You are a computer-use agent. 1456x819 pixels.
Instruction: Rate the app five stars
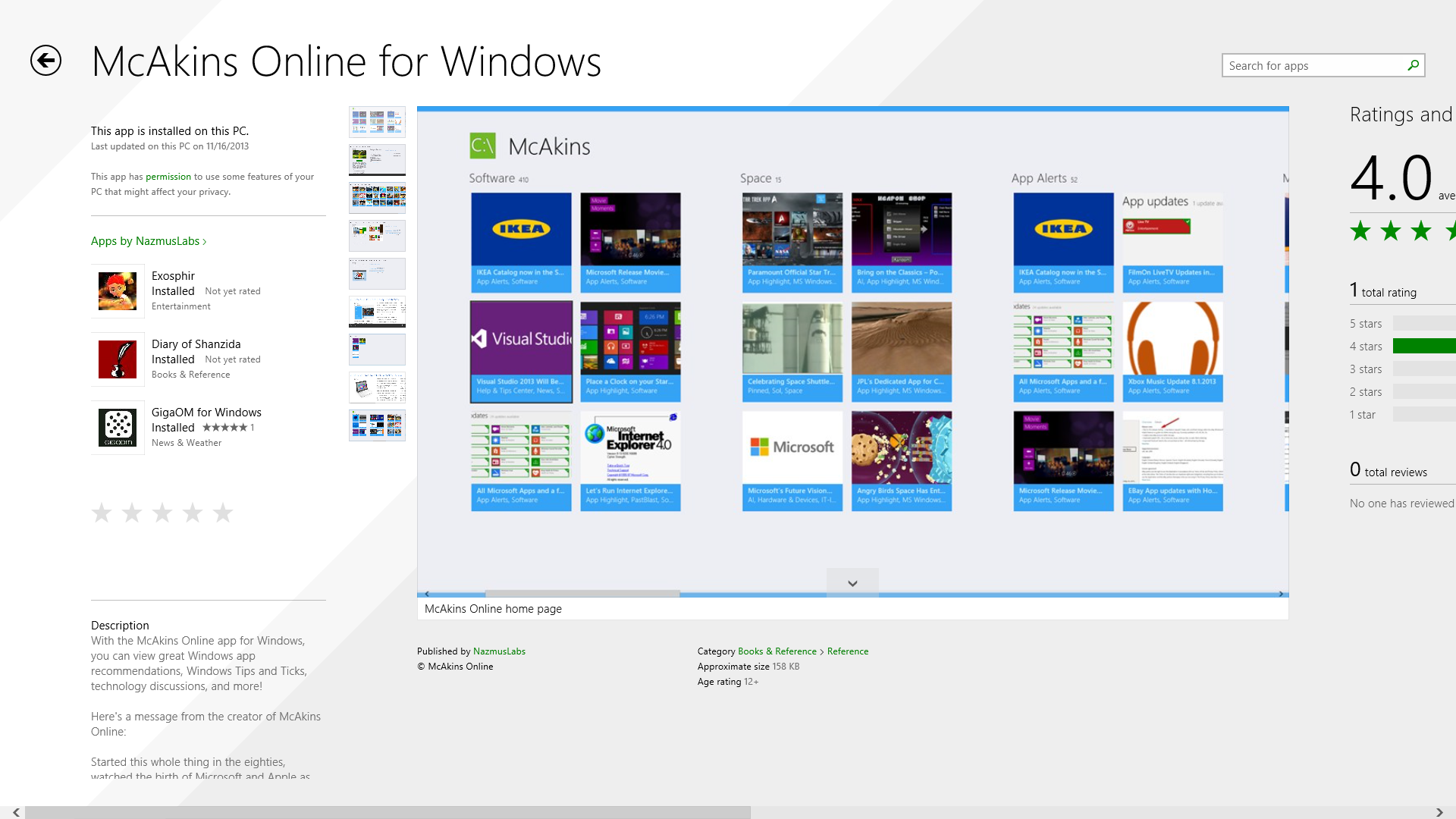pyautogui.click(x=223, y=513)
